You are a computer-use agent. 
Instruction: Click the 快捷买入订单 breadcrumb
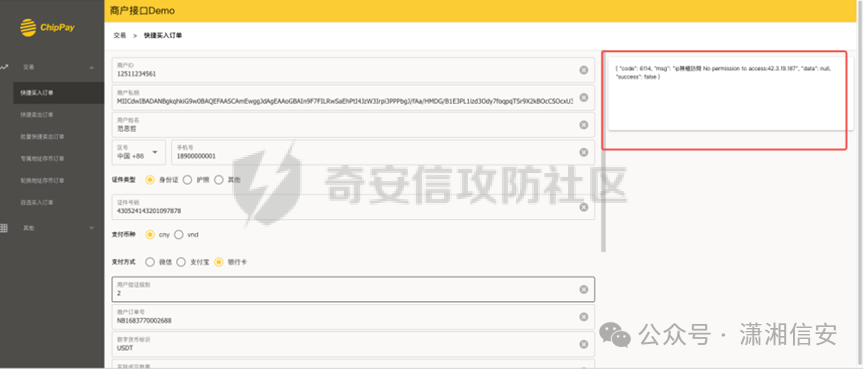click(163, 35)
